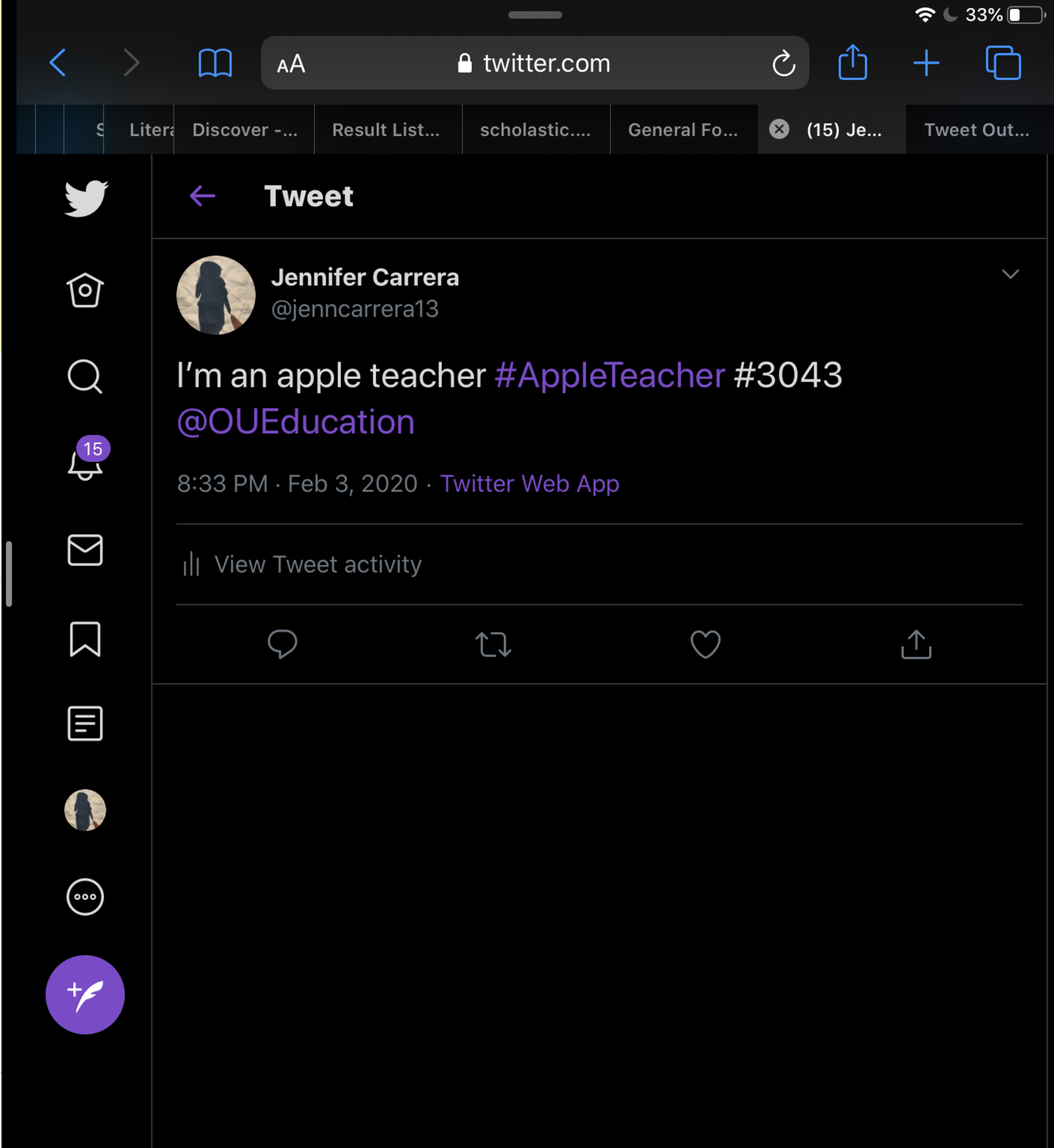Switch to the Tweet Out tab
Viewport: 1054px width, 1148px height.
point(977,130)
